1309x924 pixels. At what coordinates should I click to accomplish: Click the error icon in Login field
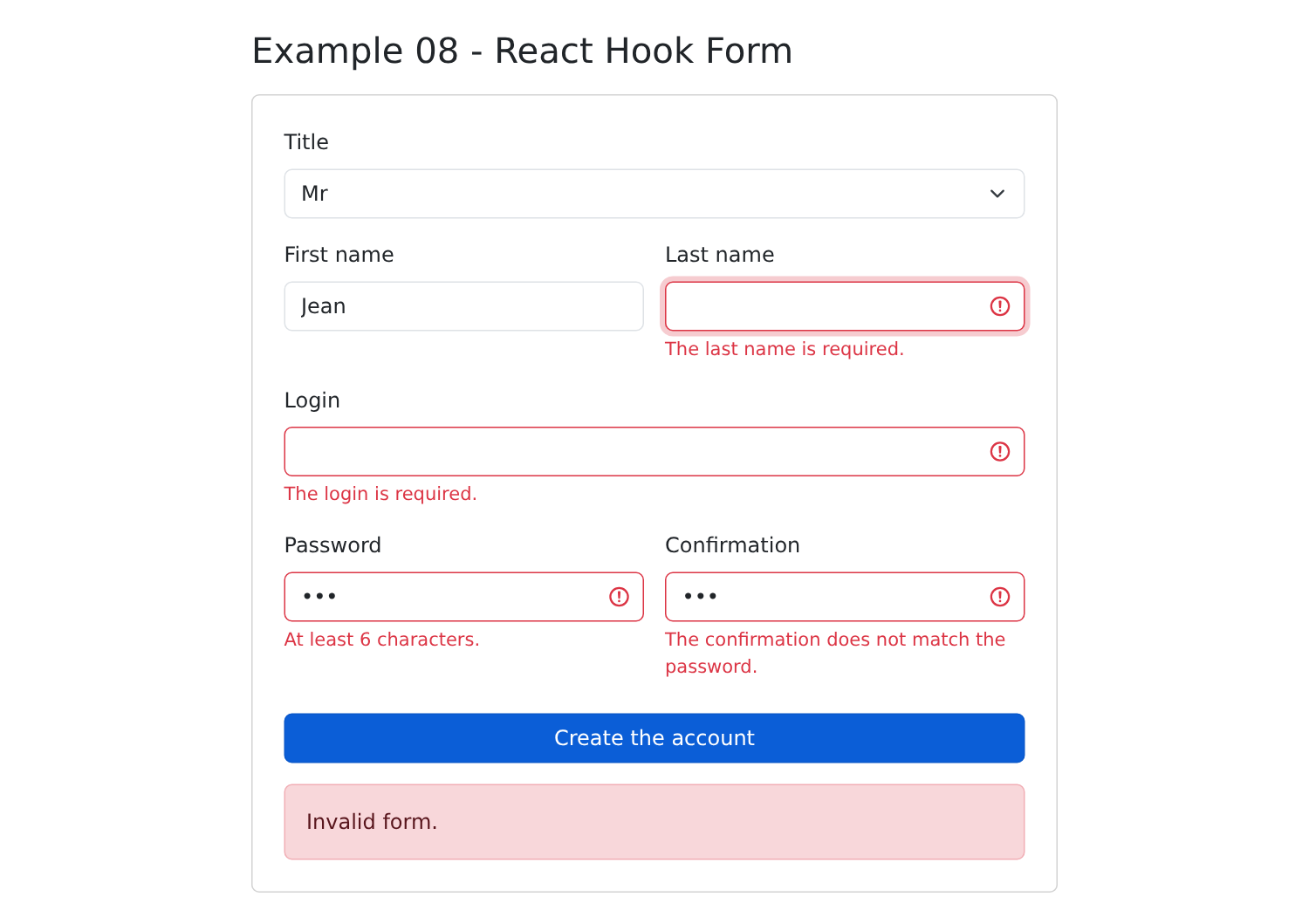pos(1000,452)
